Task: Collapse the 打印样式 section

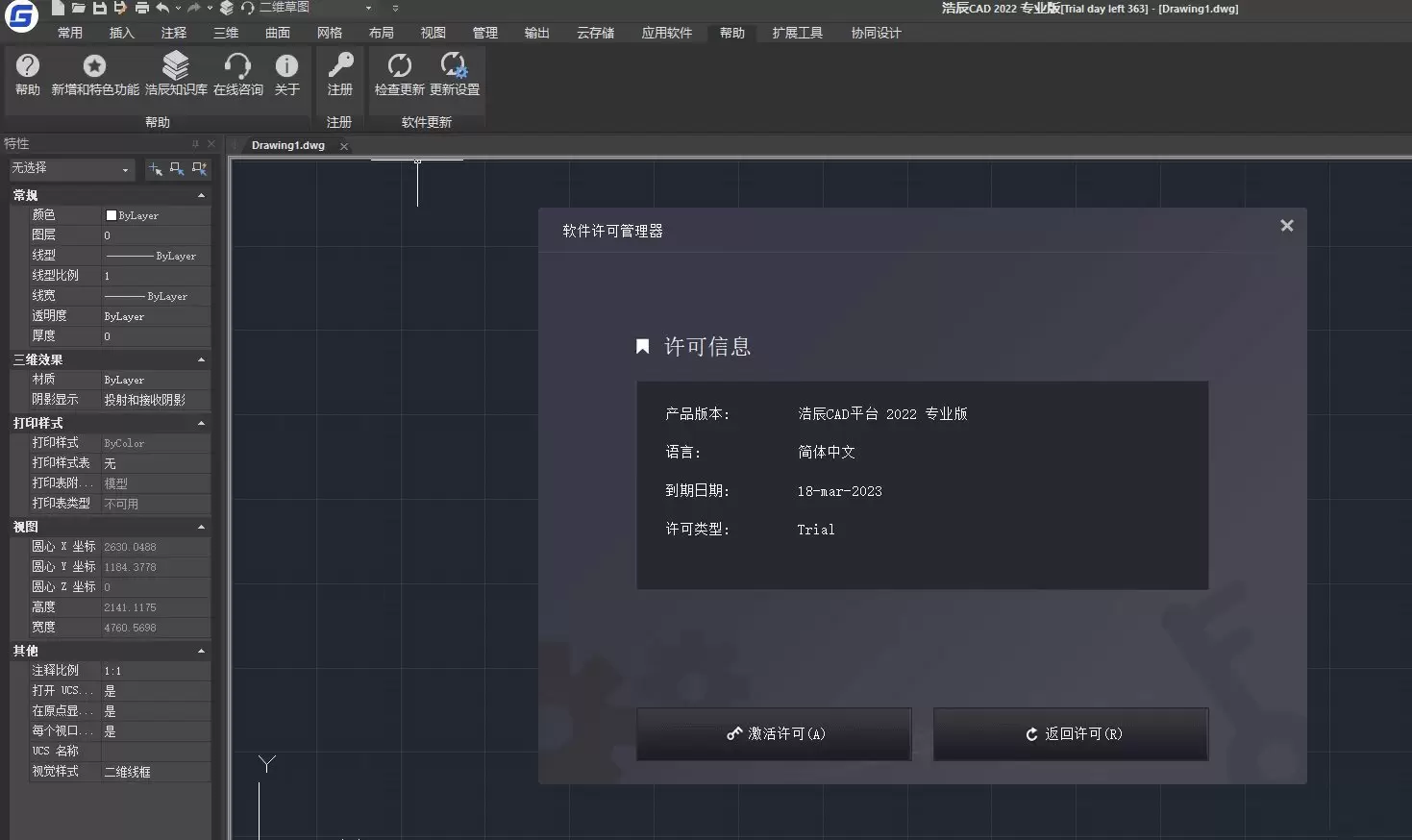Action: 201,423
